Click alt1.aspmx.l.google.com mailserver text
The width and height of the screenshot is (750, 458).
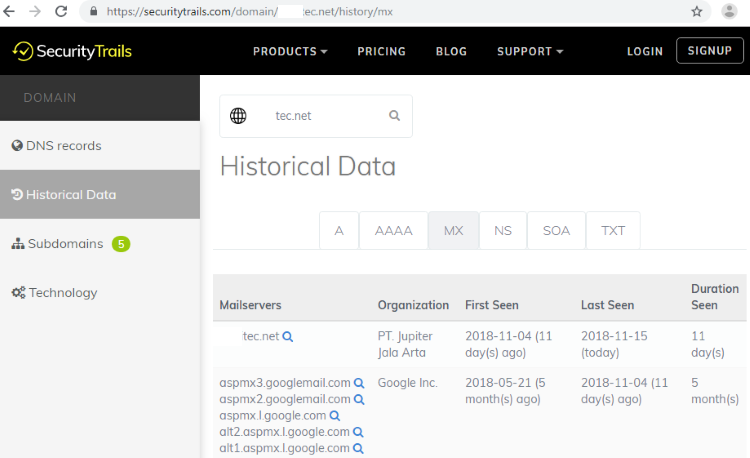pos(284,448)
